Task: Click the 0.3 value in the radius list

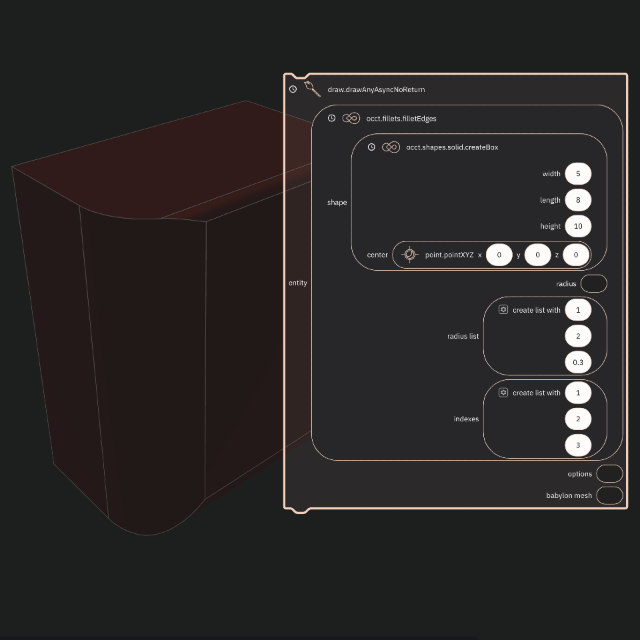Action: (x=578, y=362)
